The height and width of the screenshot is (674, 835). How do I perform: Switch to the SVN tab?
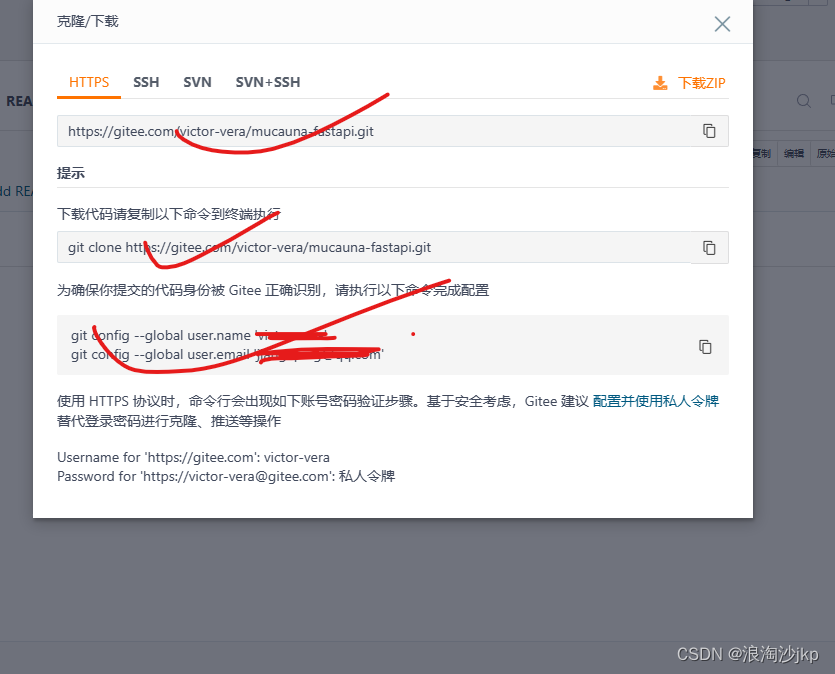tap(197, 82)
